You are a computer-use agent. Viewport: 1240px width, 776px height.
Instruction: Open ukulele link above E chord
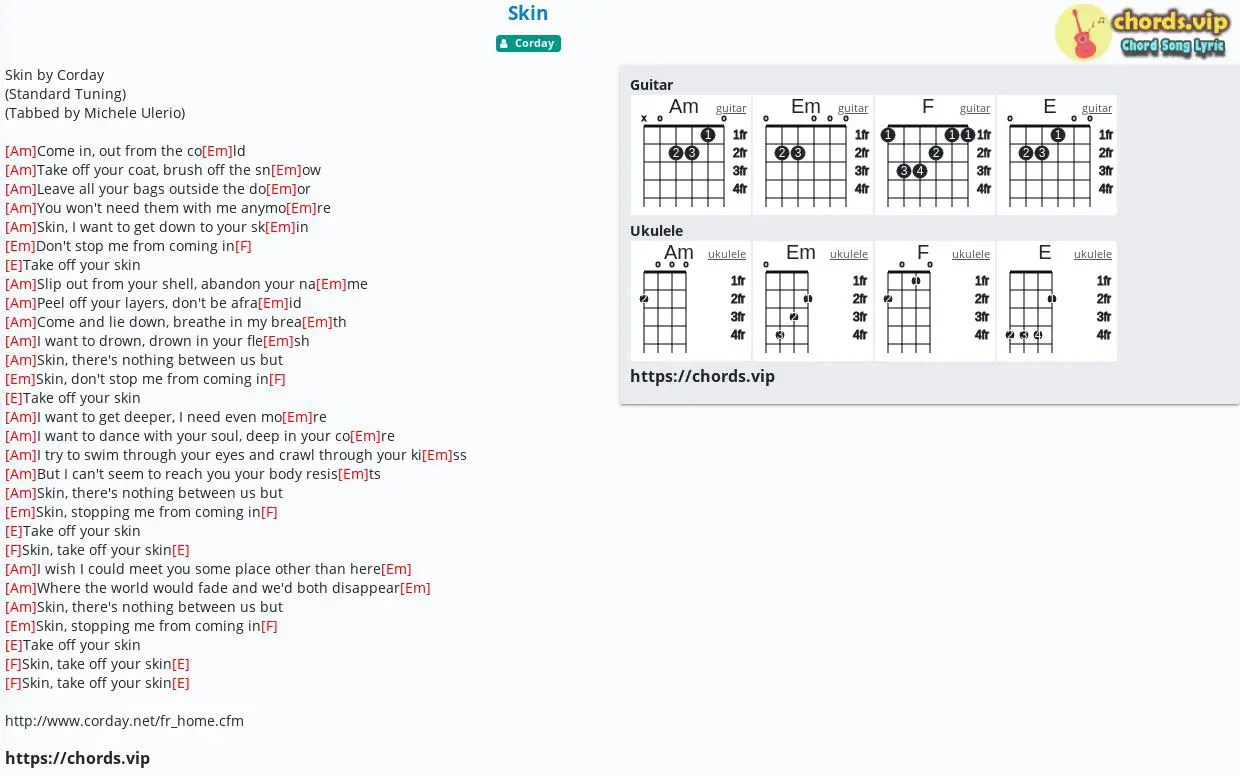tap(1093, 254)
